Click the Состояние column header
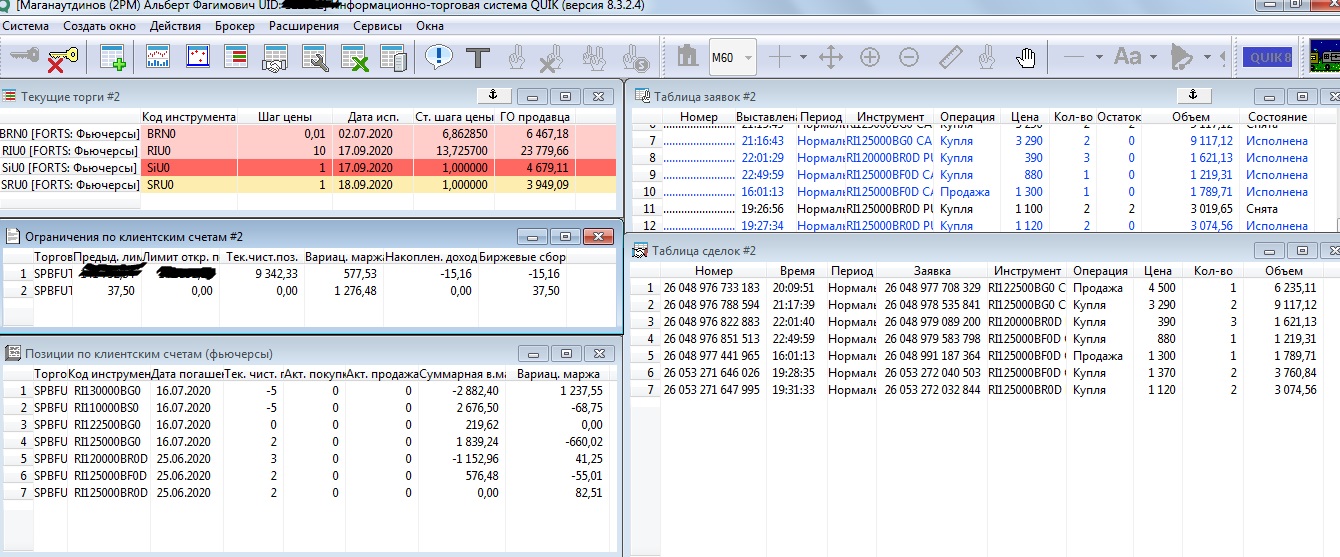Viewport: 1340px width, 557px height. tap(1277, 117)
